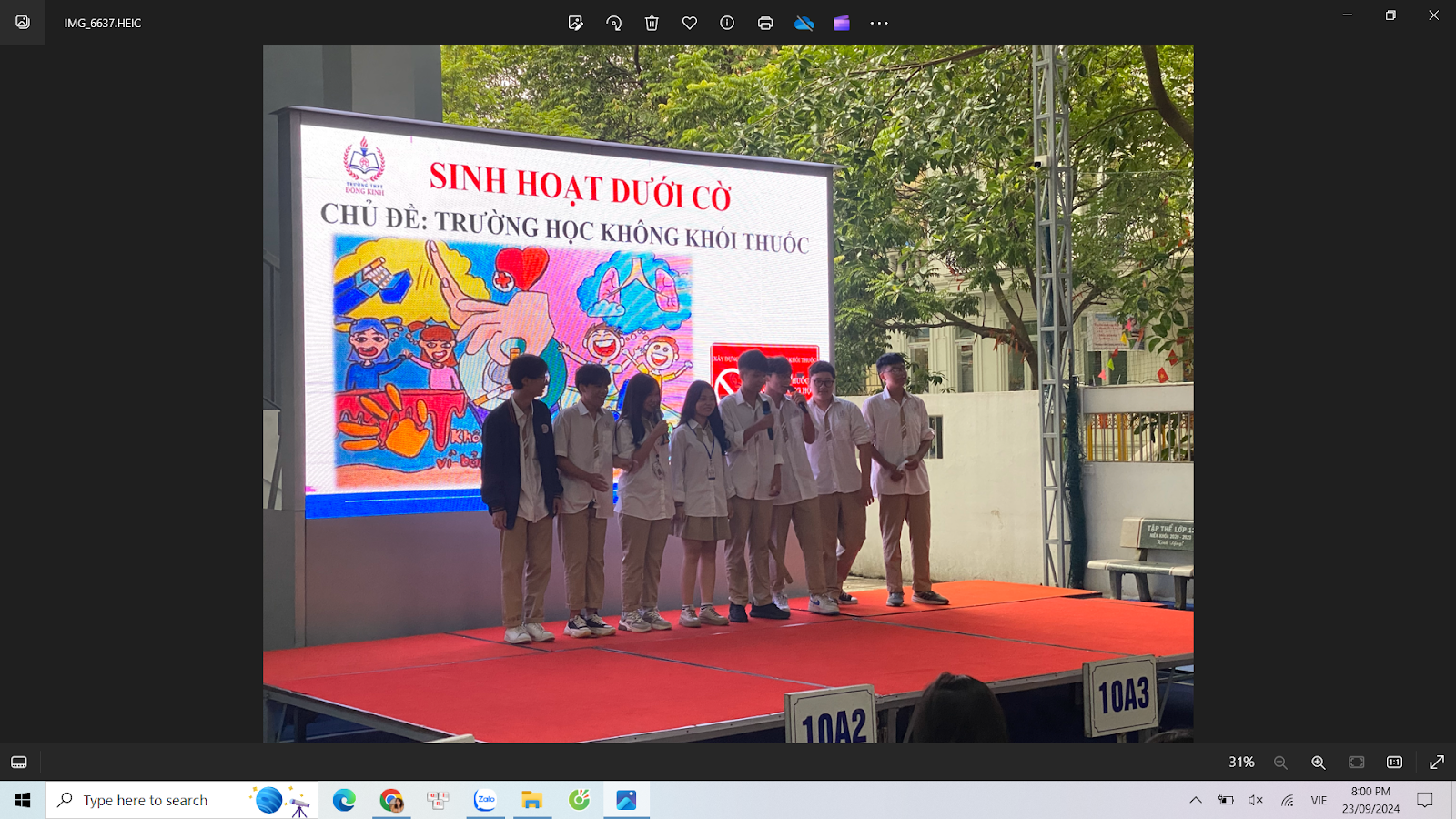Open the Clipchamp video editor icon
The image size is (1456, 819).
[842, 23]
